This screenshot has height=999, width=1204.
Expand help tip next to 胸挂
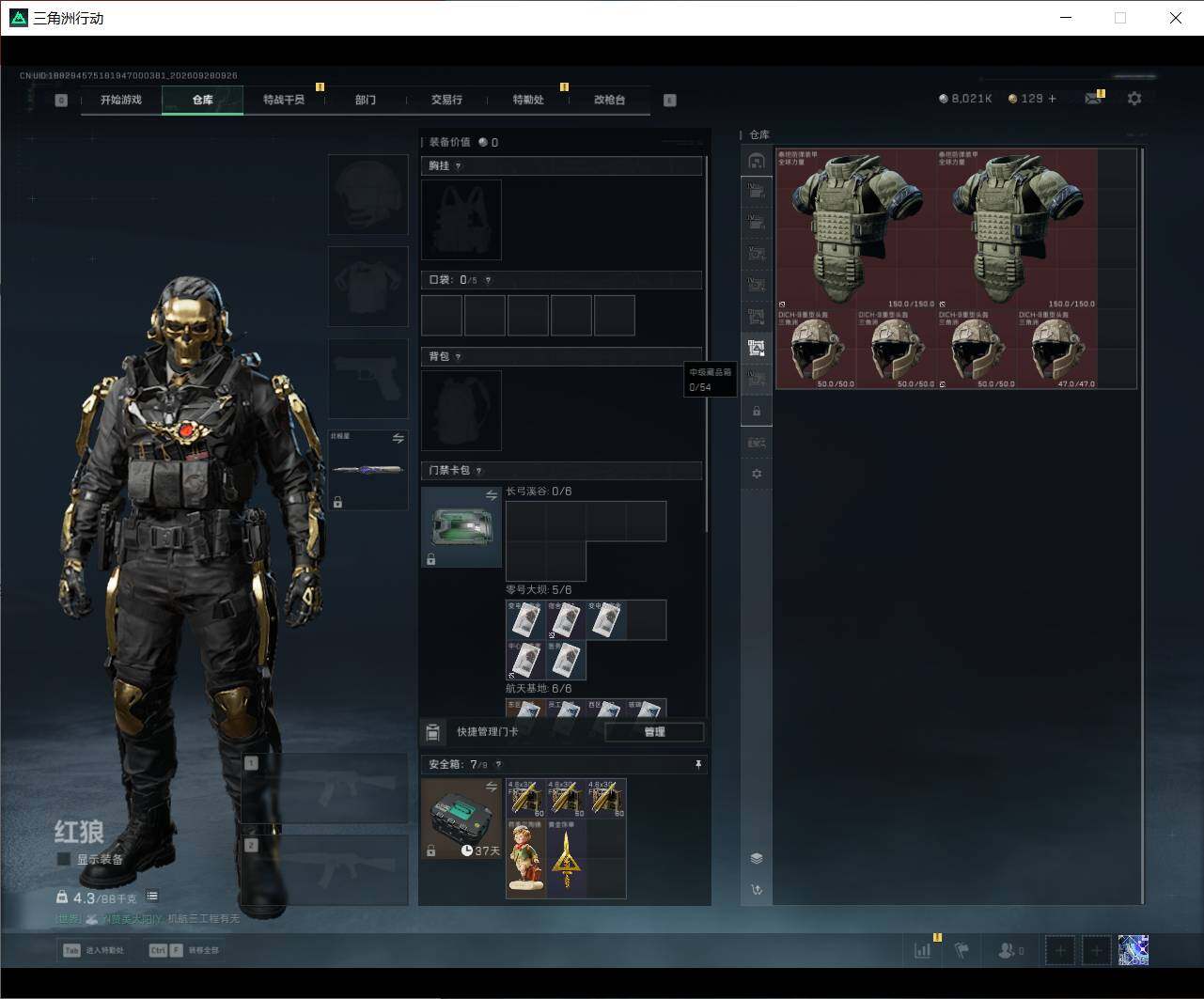point(458,166)
